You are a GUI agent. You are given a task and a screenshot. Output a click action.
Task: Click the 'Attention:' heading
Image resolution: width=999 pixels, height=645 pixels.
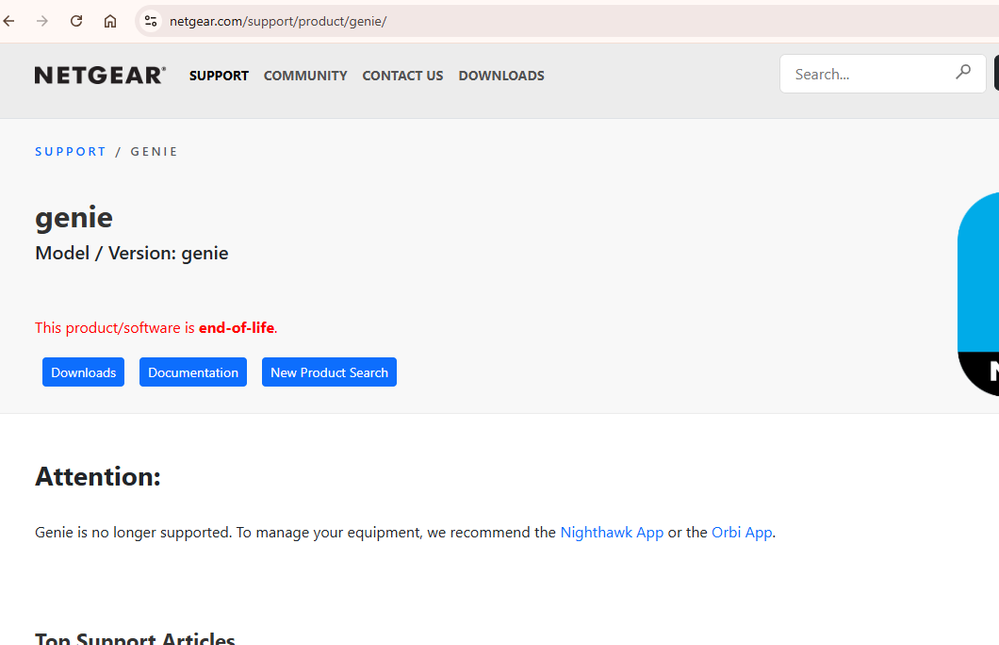coord(98,477)
